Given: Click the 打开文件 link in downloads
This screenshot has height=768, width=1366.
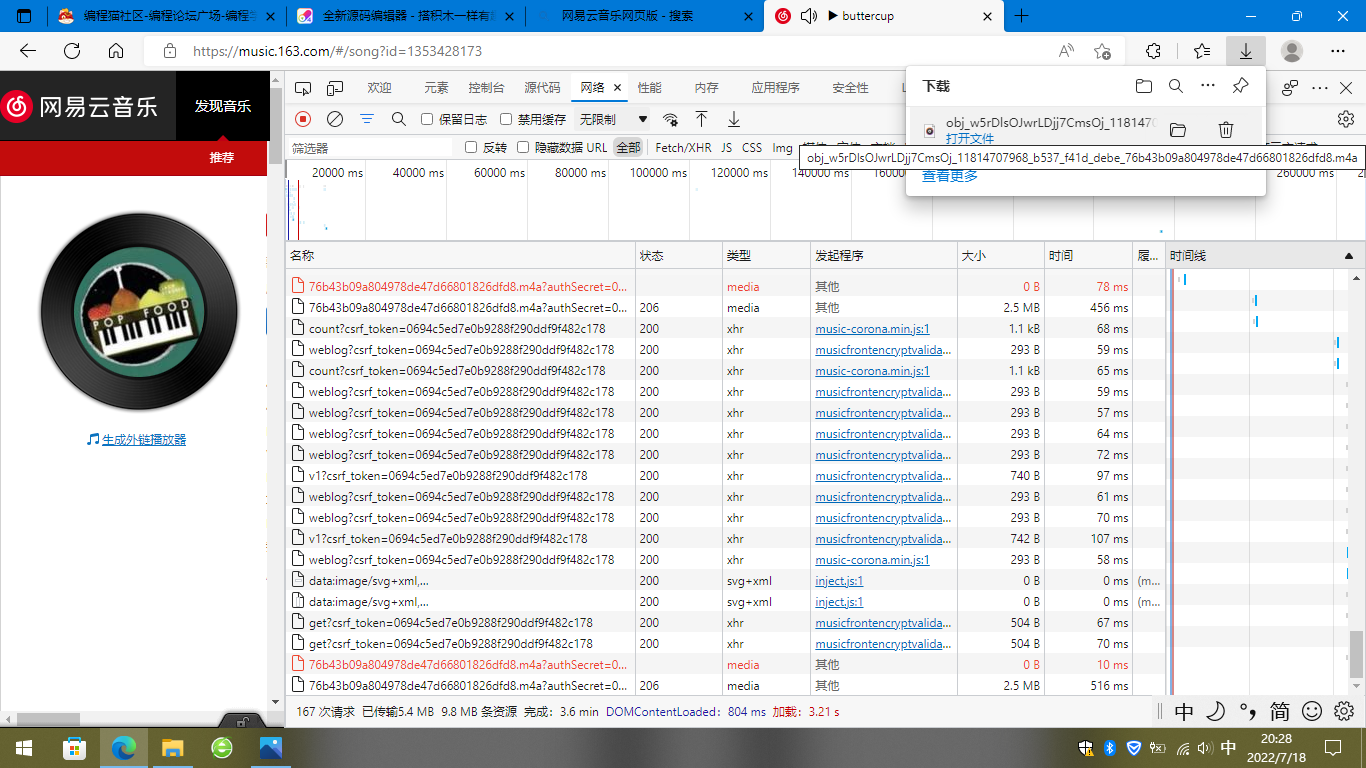Looking at the screenshot, I should point(970,138).
